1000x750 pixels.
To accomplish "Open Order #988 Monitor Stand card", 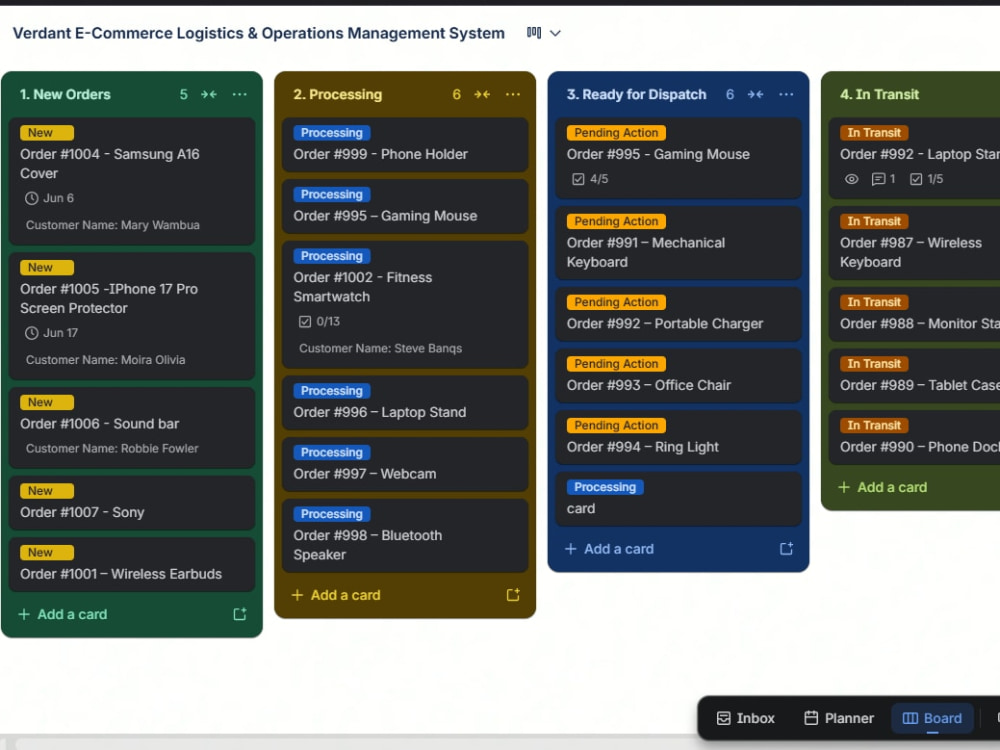I will click(x=915, y=314).
